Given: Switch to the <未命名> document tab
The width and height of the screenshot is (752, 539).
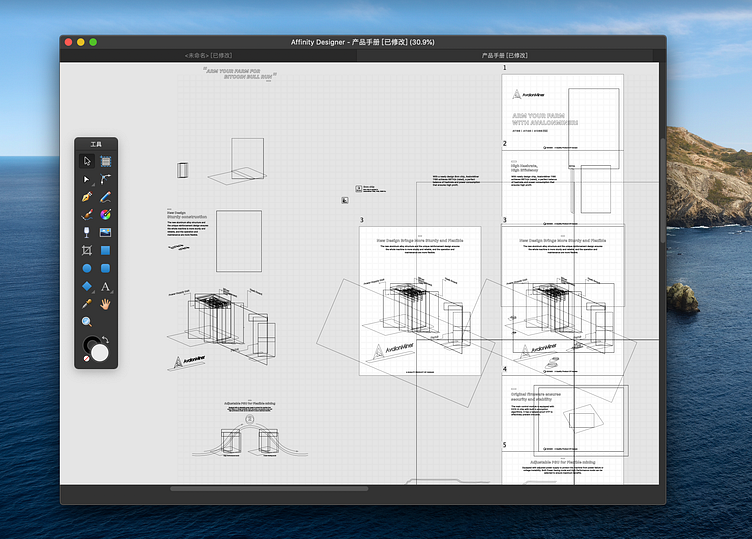Looking at the screenshot, I should pos(209,56).
